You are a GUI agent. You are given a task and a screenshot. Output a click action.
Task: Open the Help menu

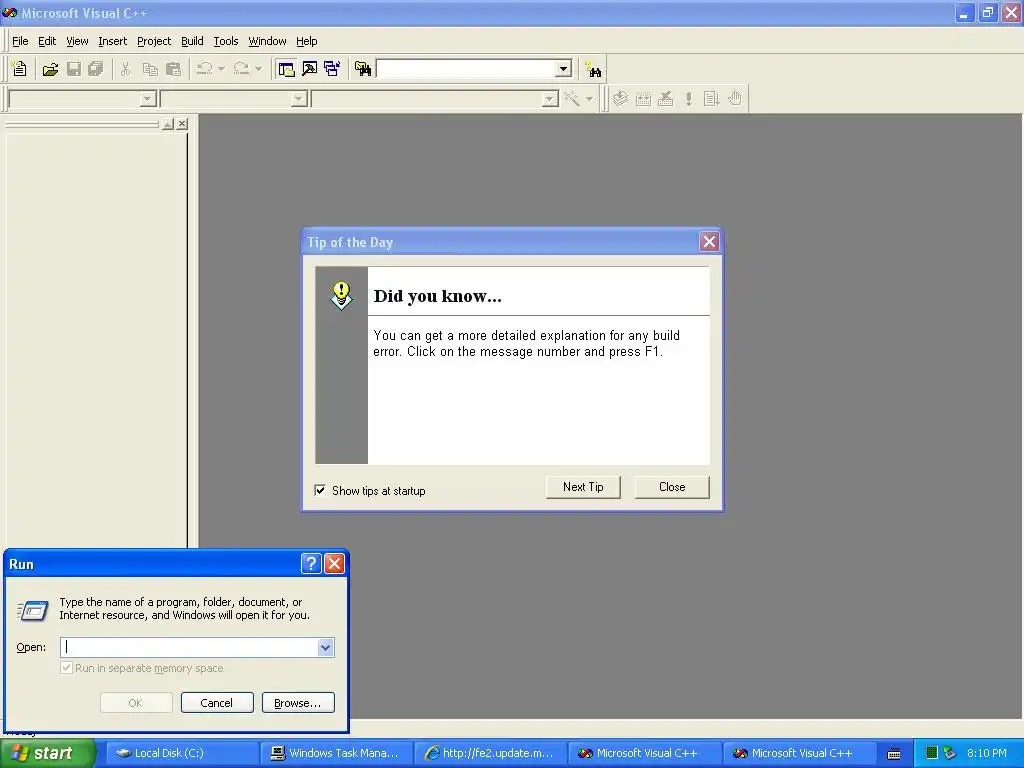(306, 41)
